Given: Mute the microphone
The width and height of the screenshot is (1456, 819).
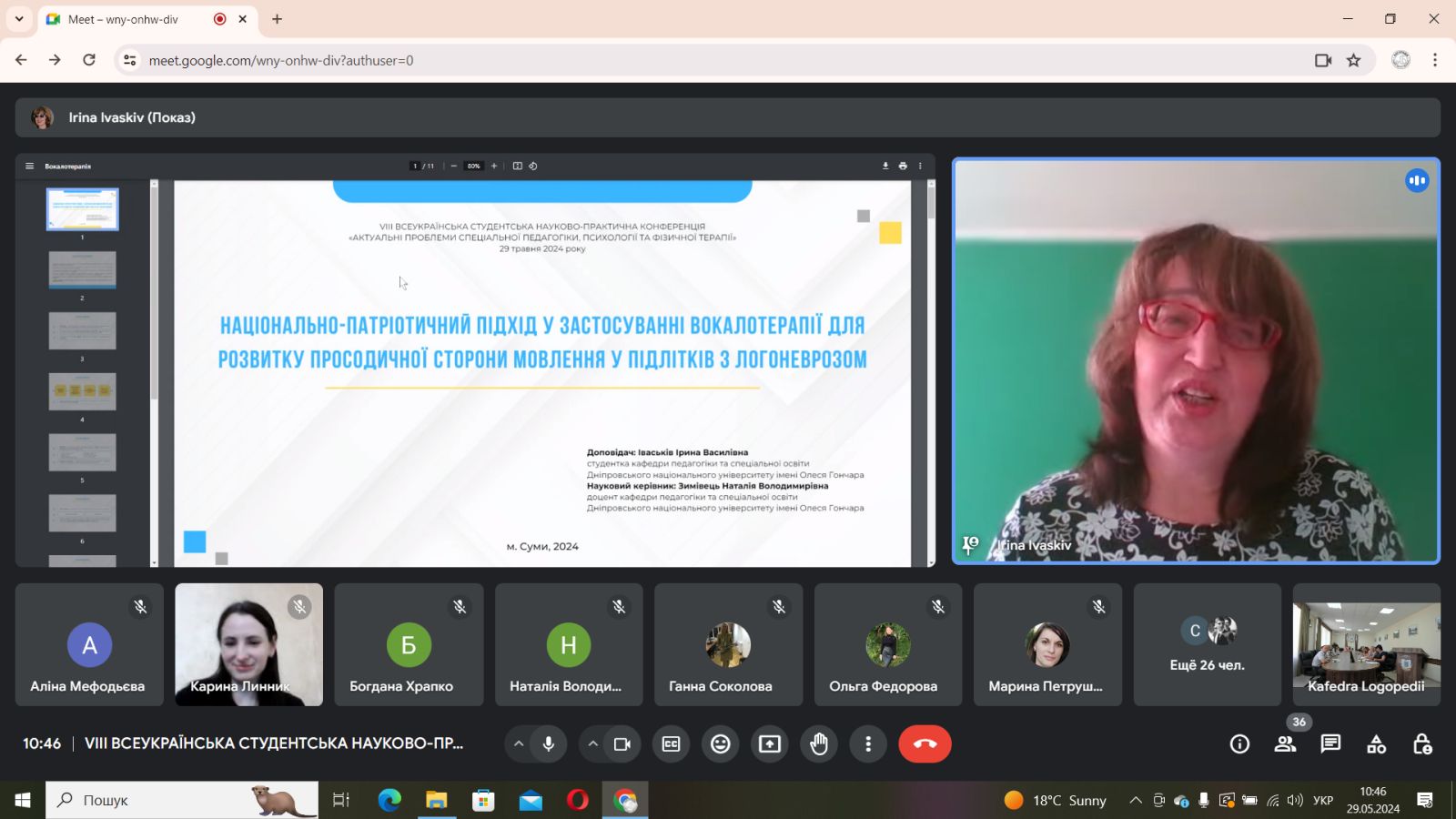Looking at the screenshot, I should tap(549, 744).
